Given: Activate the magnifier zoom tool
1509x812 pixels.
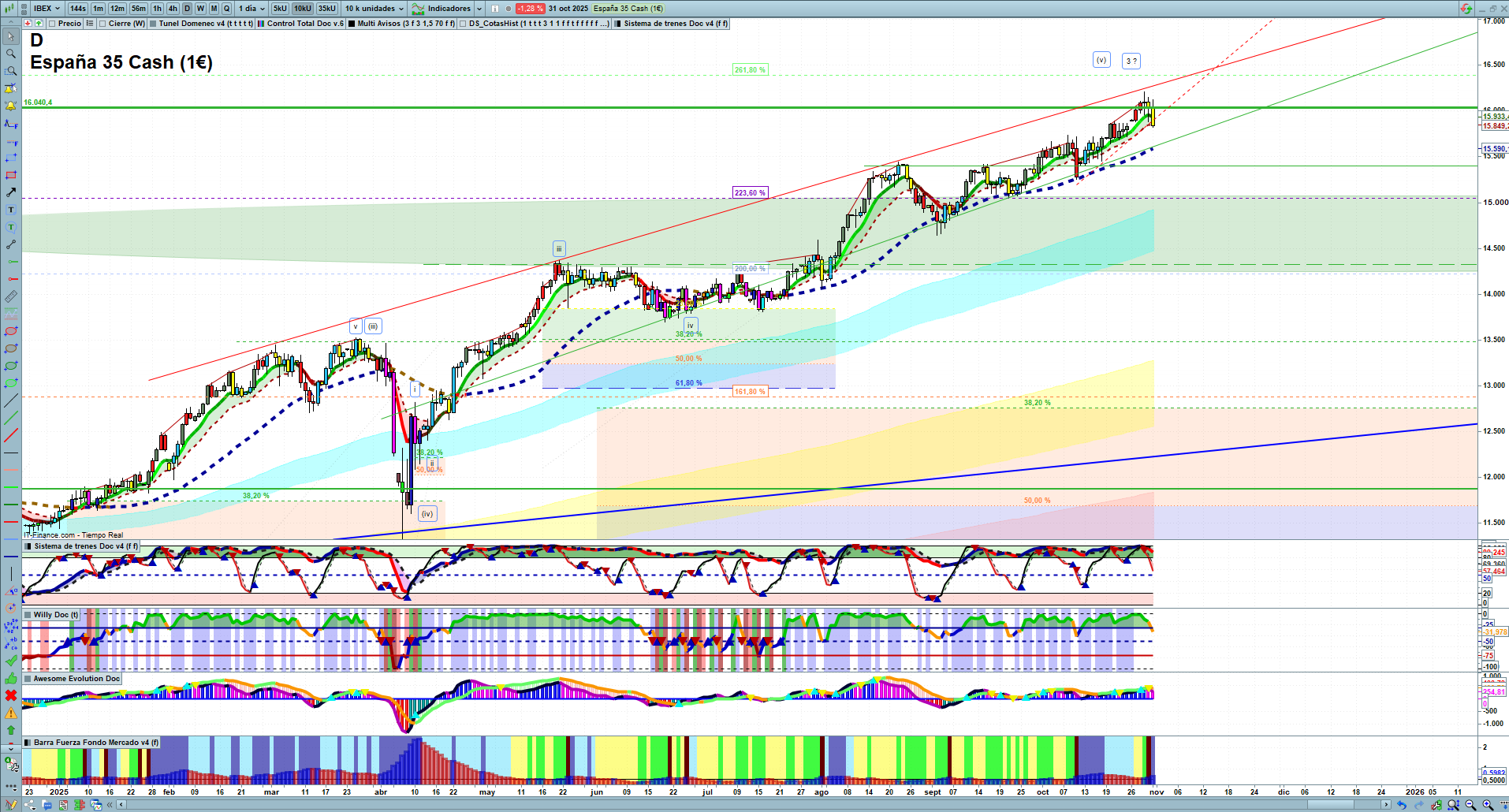Looking at the screenshot, I should pos(11,54).
